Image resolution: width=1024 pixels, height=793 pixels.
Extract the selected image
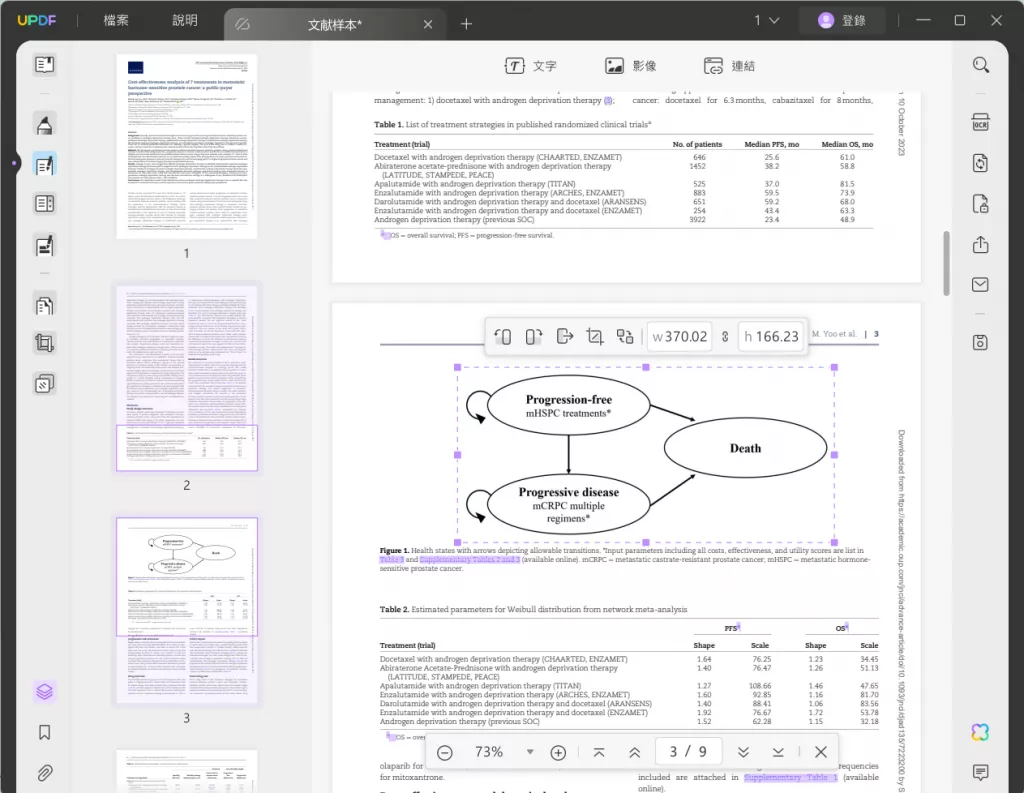tap(564, 336)
